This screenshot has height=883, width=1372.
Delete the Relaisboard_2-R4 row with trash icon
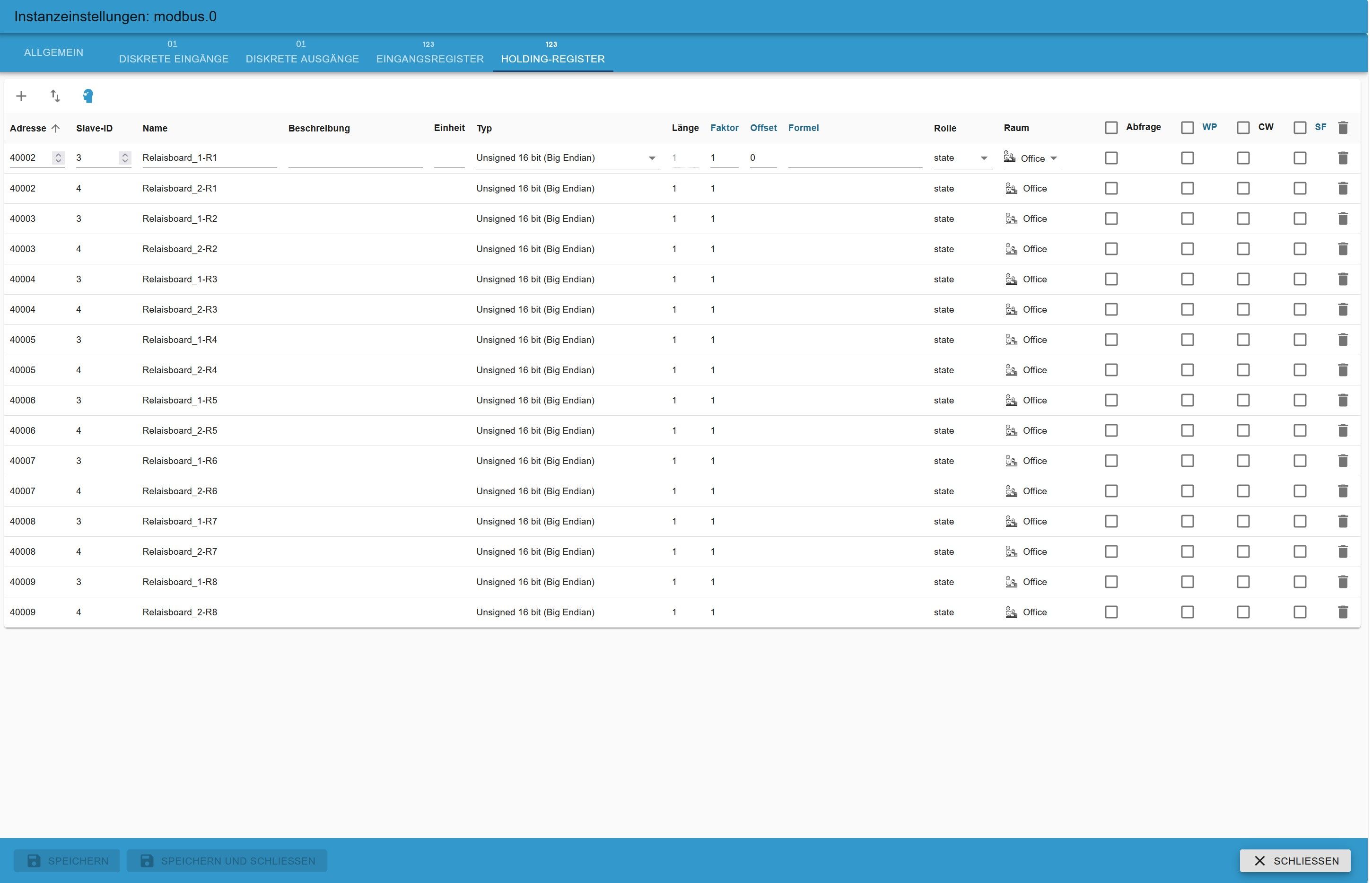point(1342,370)
